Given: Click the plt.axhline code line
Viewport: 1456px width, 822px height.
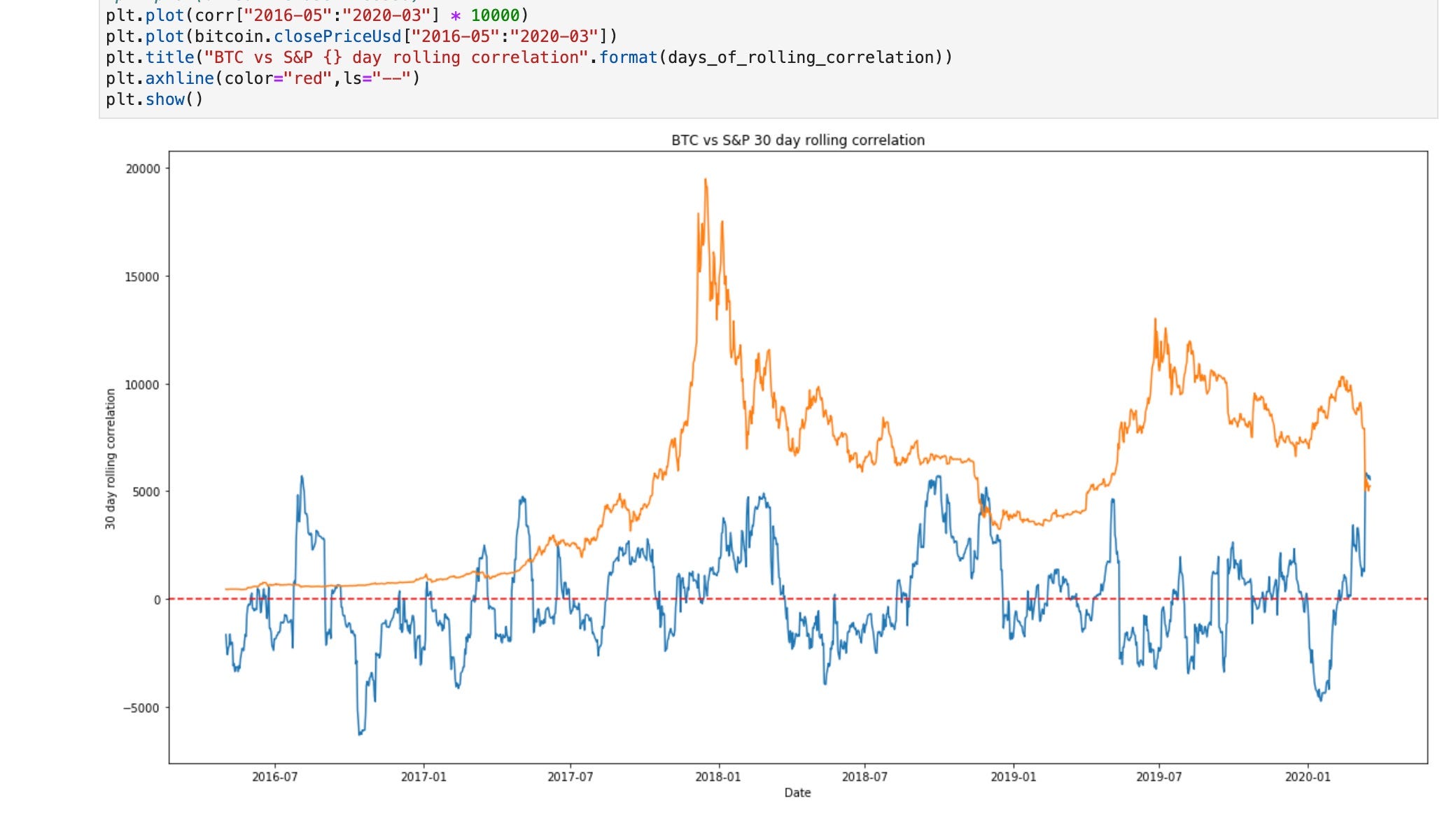Looking at the screenshot, I should [x=262, y=78].
